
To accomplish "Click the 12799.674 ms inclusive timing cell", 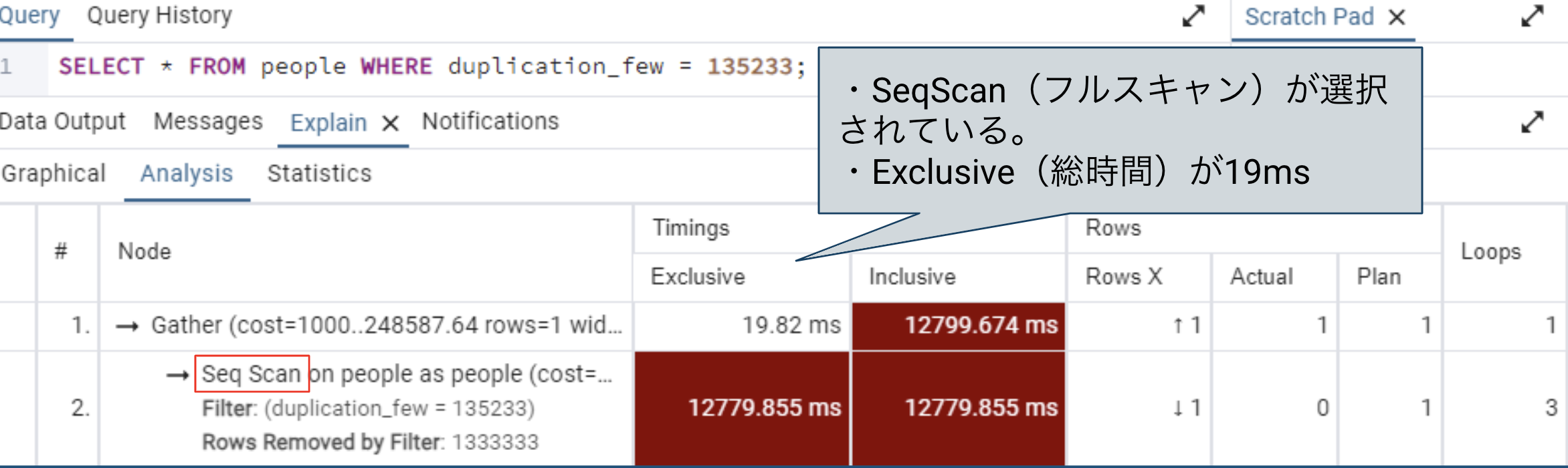I will click(x=959, y=326).
